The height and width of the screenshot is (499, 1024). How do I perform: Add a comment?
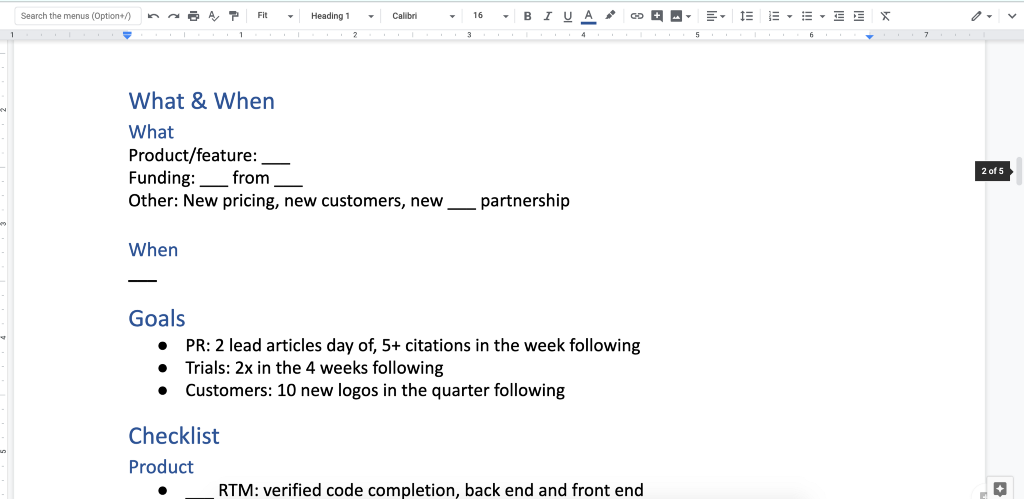[657, 16]
